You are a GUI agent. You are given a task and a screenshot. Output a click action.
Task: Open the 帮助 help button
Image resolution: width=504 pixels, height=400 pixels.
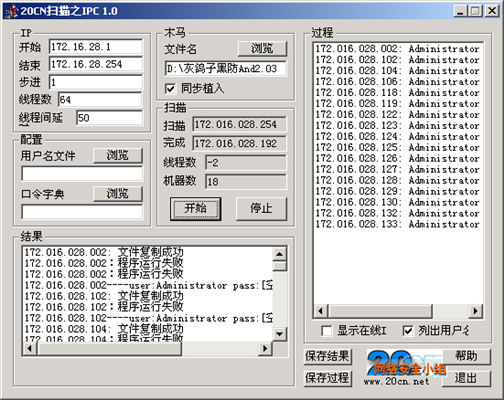(466, 356)
